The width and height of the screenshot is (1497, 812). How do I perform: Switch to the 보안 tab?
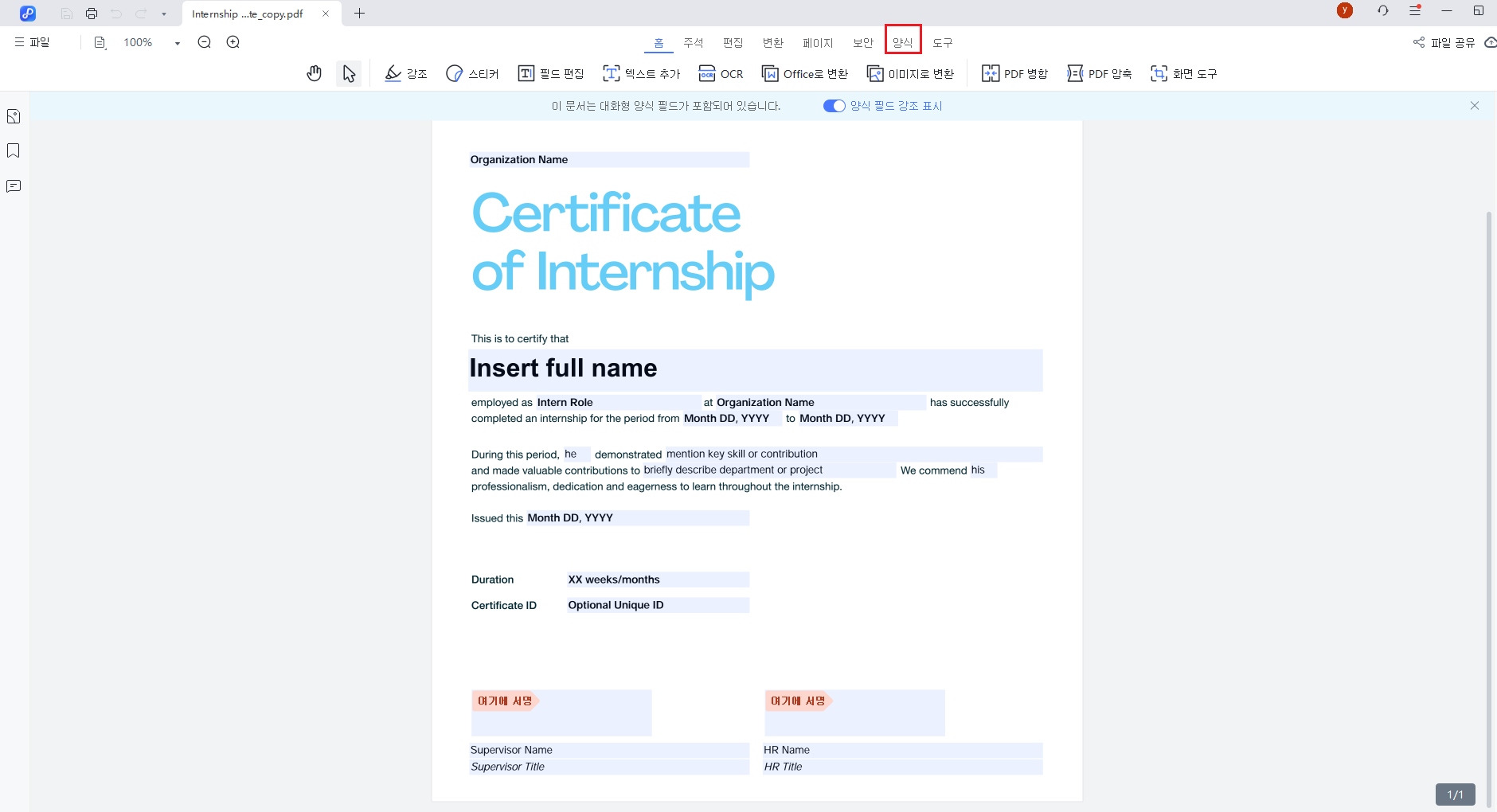[x=863, y=42]
